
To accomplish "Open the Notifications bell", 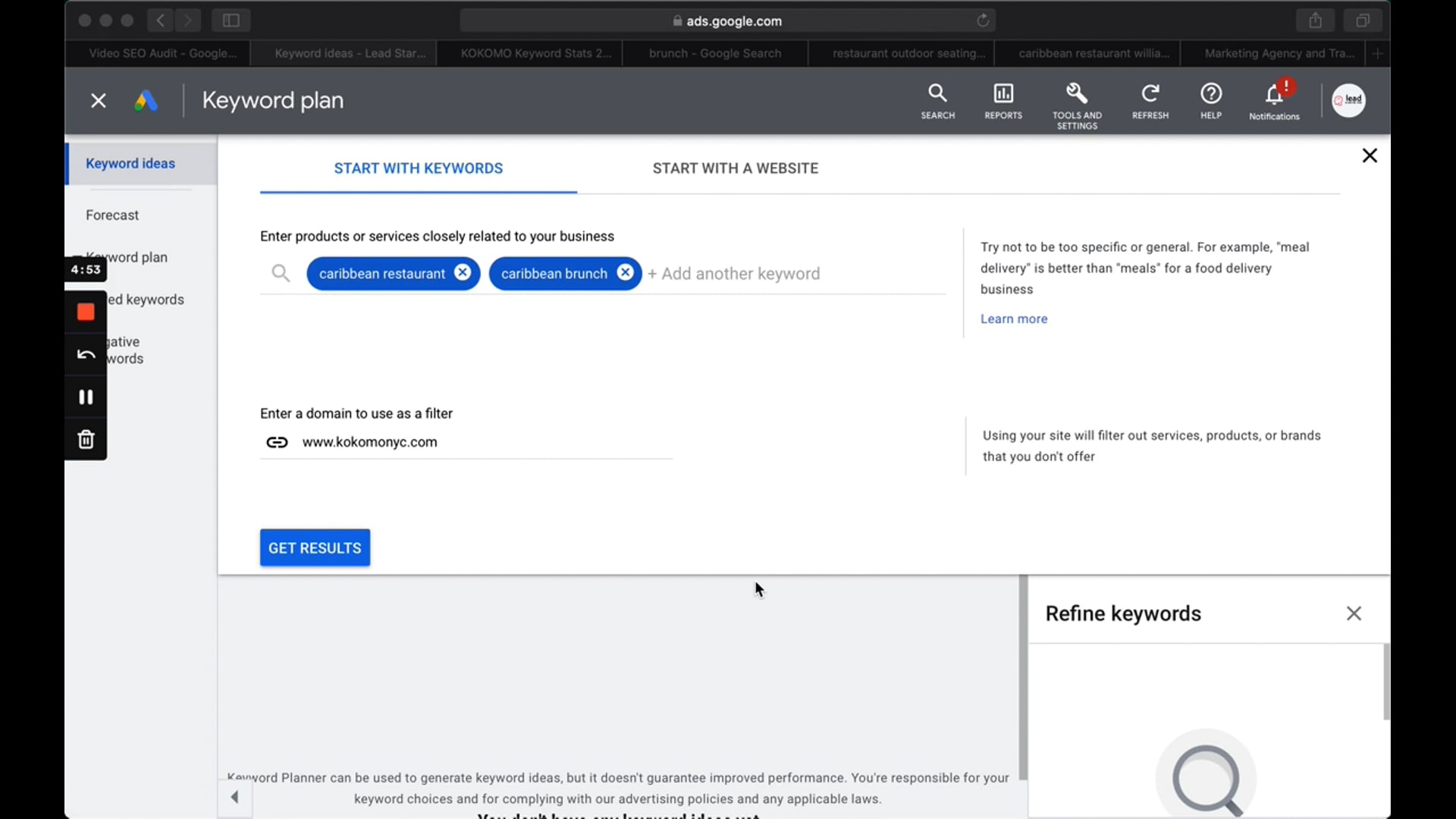I will 1274,101.
